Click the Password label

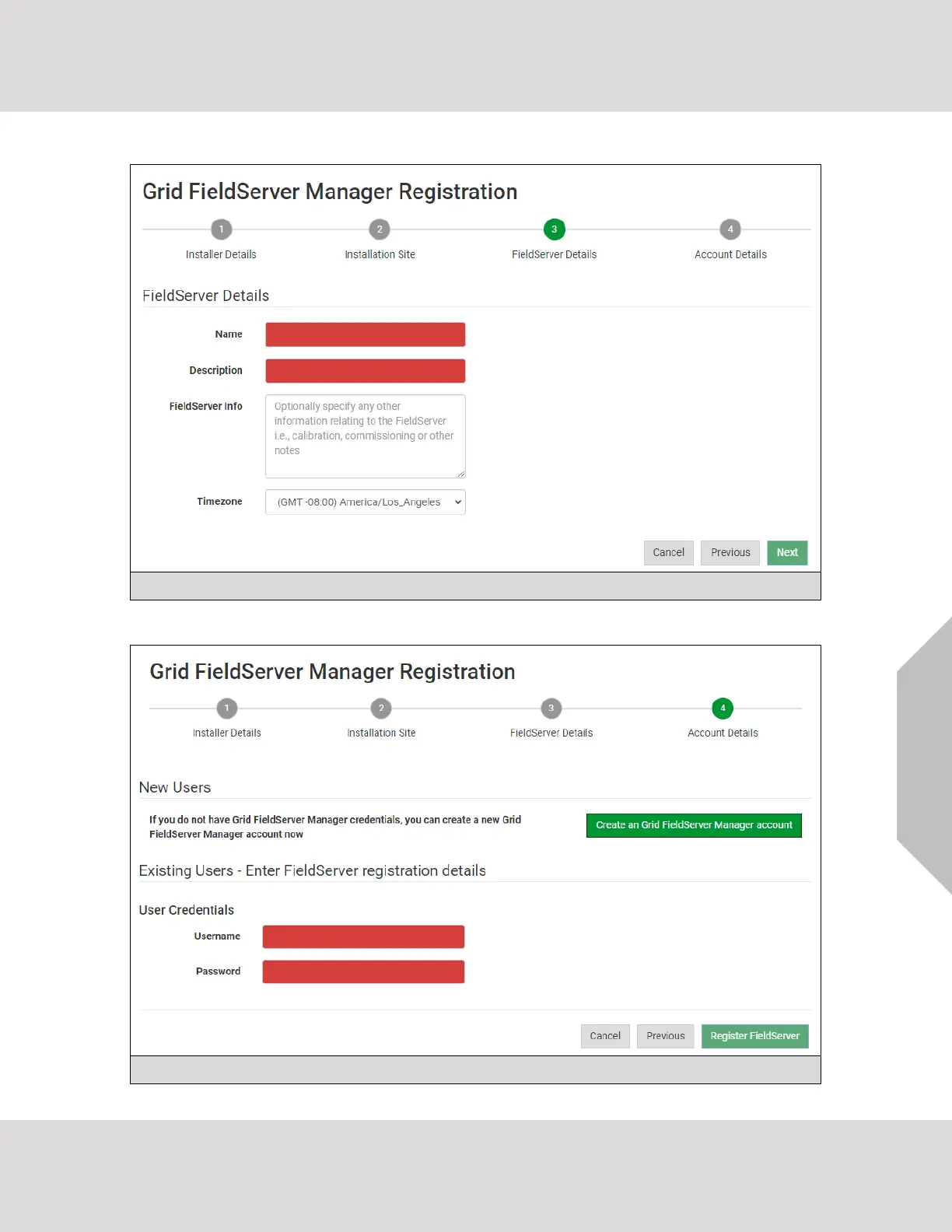click(218, 971)
